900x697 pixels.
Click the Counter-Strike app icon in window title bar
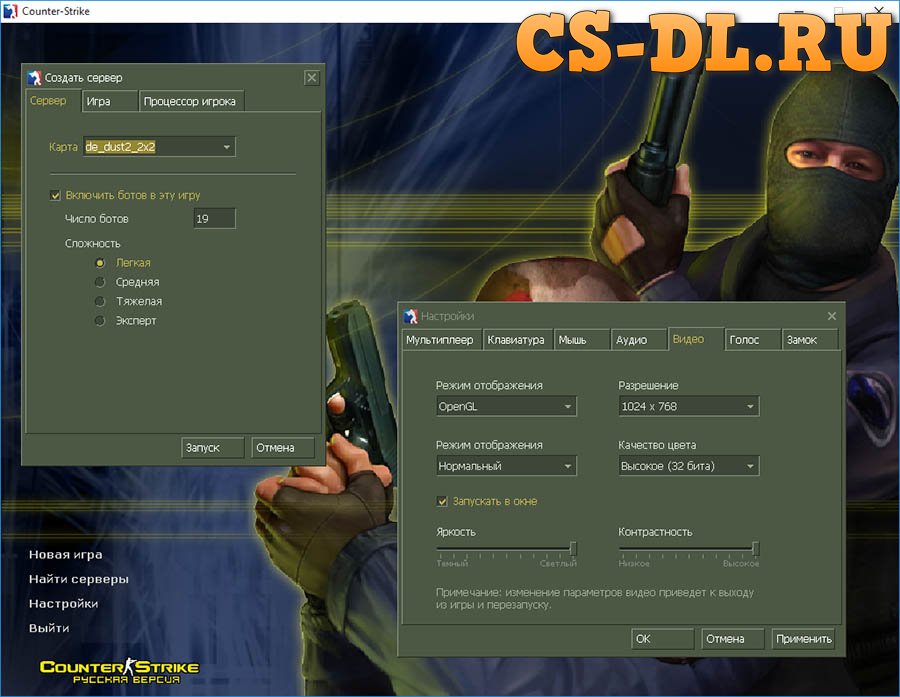pos(10,11)
